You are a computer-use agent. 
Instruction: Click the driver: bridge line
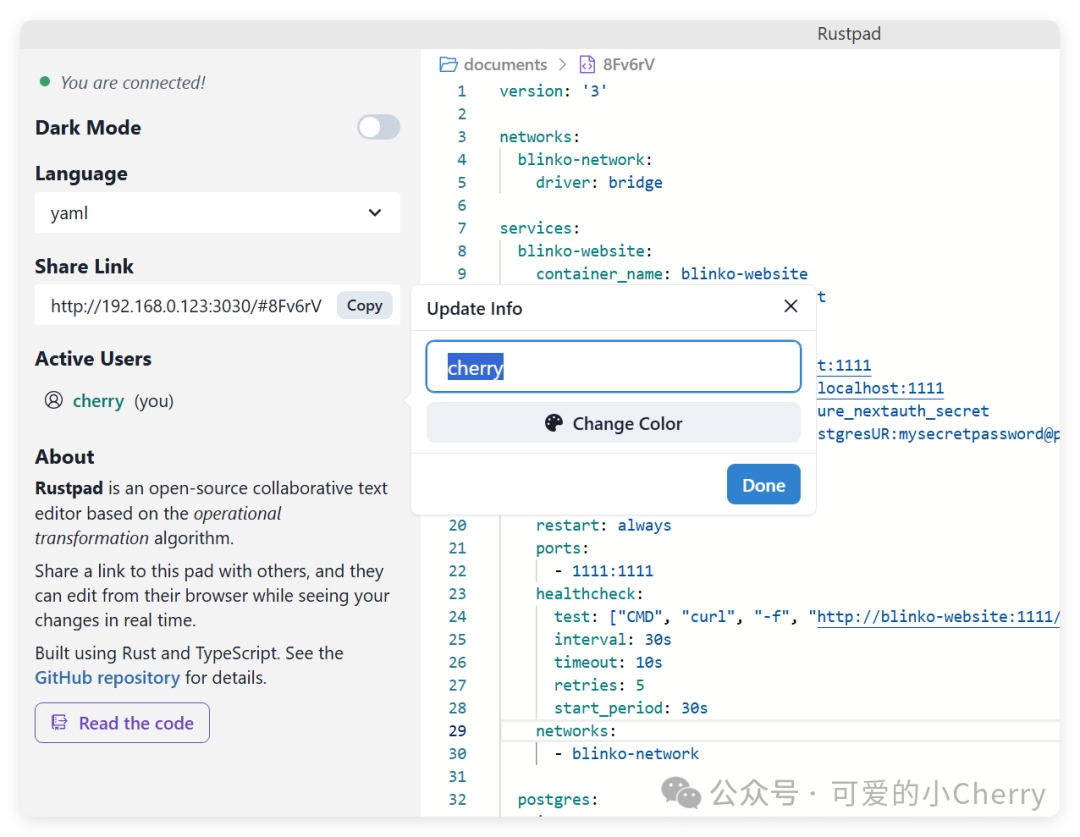(599, 183)
